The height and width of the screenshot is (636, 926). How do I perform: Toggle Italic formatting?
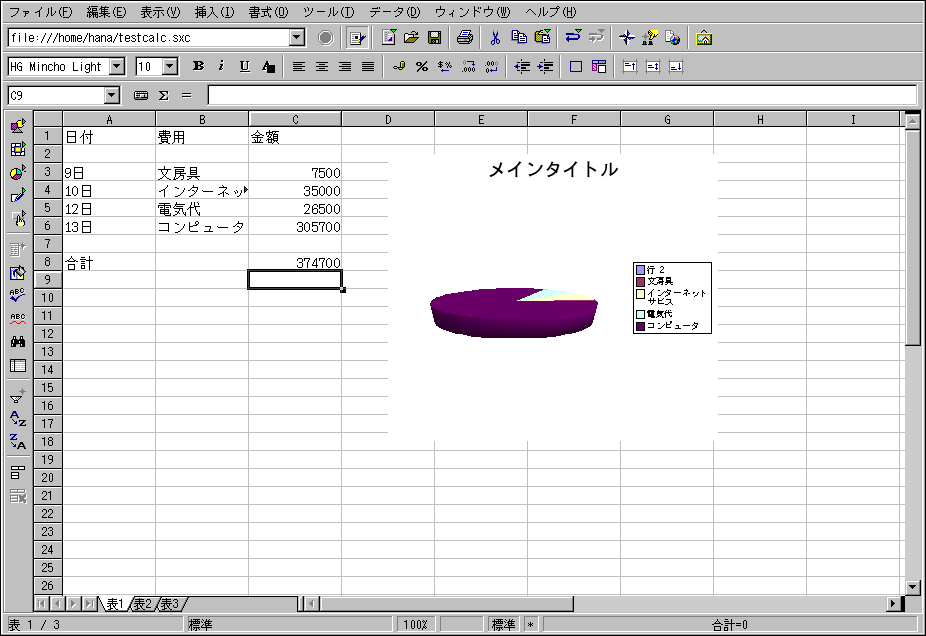(x=221, y=67)
